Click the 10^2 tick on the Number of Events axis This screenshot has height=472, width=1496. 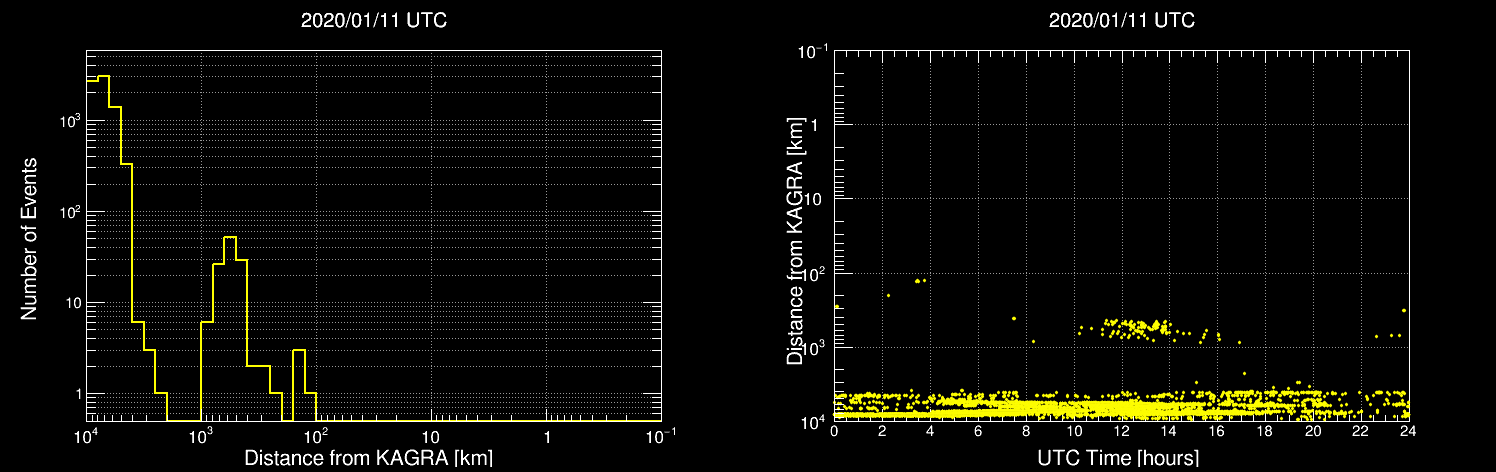pyautogui.click(x=68, y=210)
